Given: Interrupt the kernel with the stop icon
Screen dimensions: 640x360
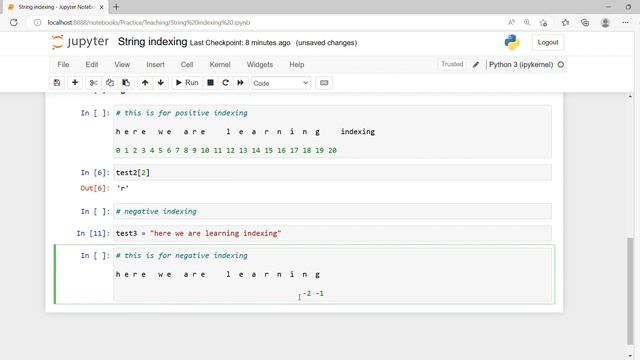Looking at the screenshot, I should pos(211,83).
